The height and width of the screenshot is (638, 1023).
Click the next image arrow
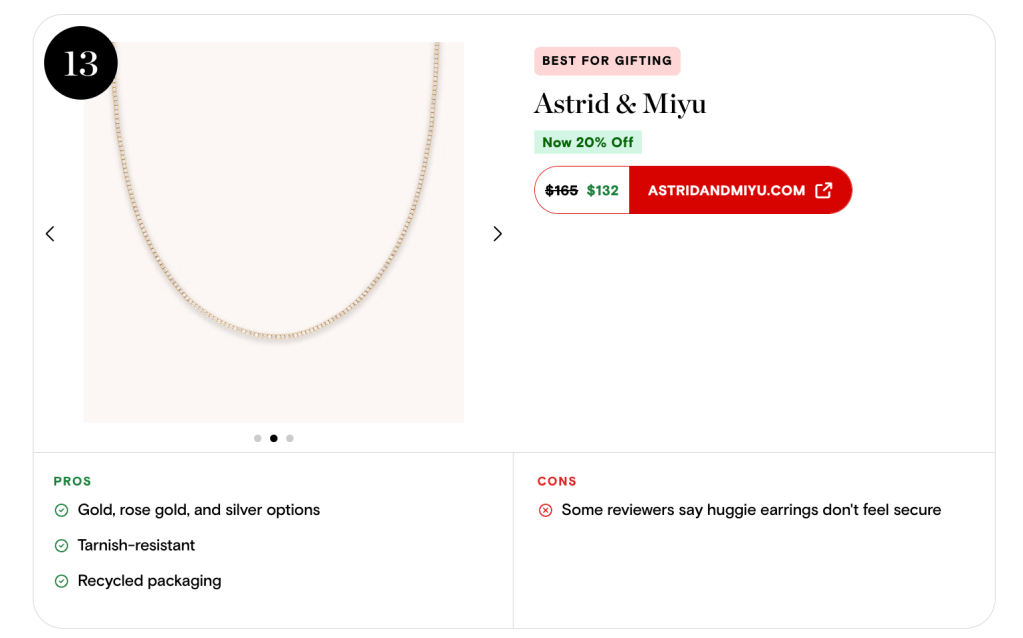pos(497,234)
